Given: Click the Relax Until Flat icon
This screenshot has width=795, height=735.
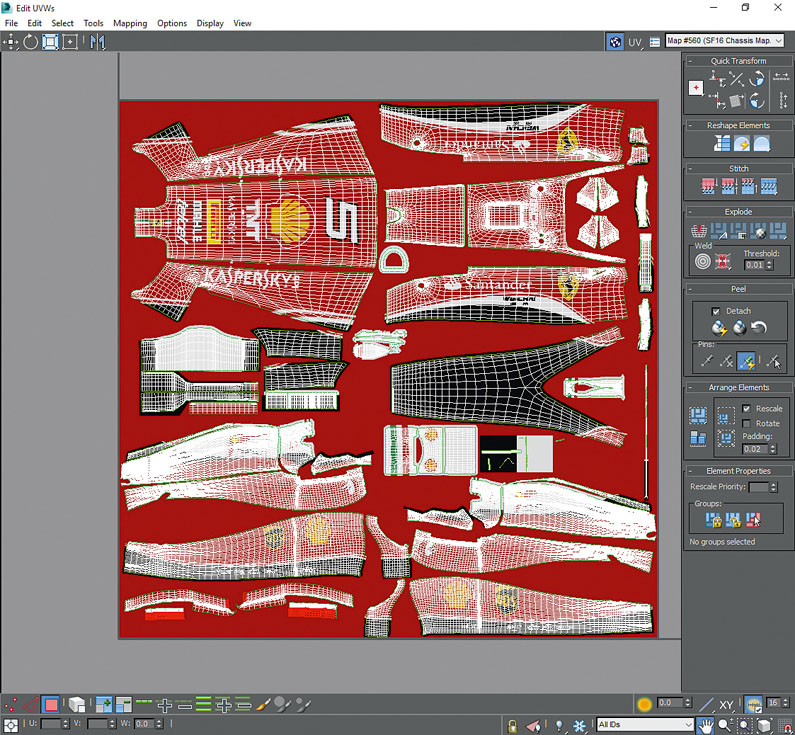Looking at the screenshot, I should (x=741, y=143).
